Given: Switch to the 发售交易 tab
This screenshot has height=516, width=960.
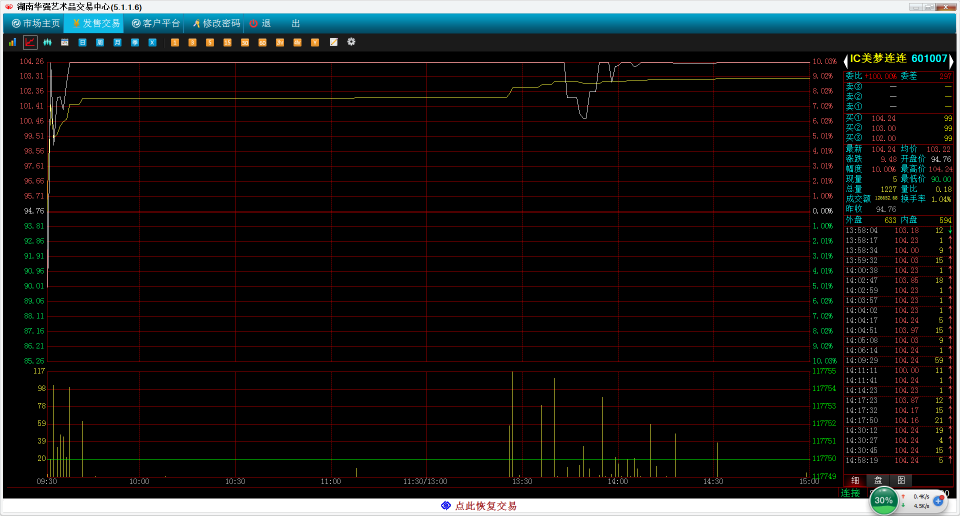Looking at the screenshot, I should (95, 23).
